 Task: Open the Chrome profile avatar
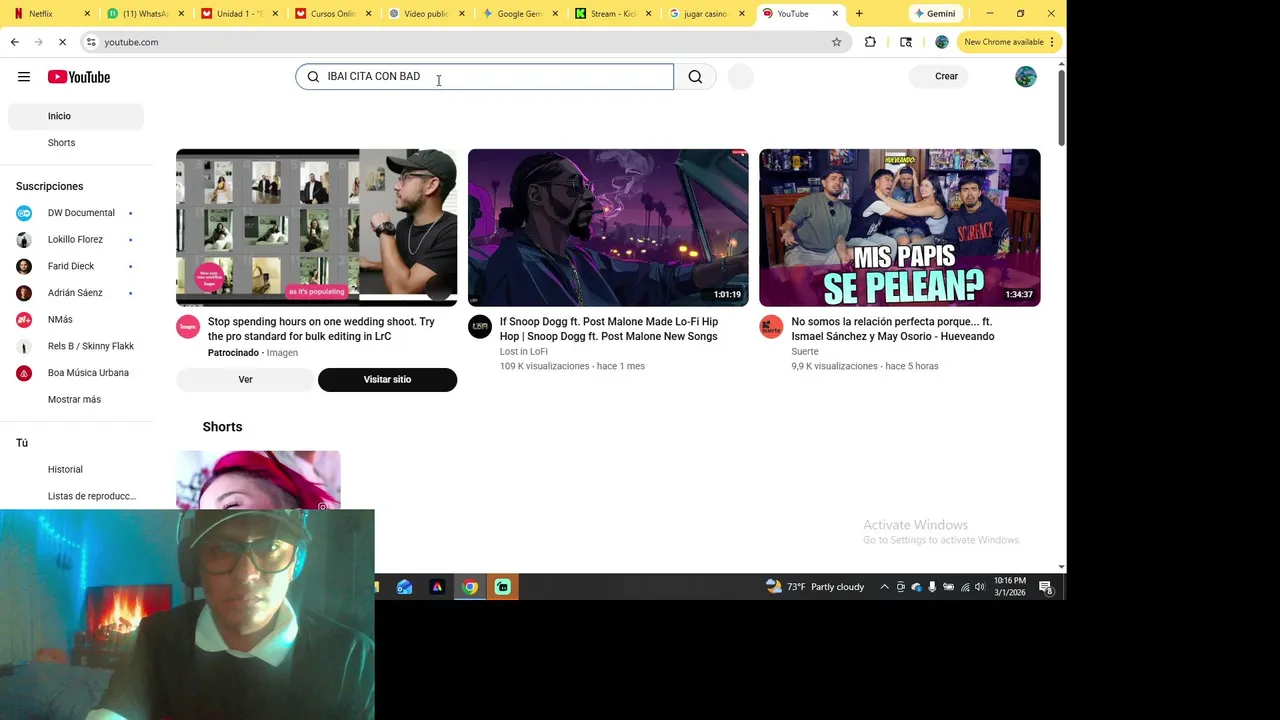tap(942, 42)
